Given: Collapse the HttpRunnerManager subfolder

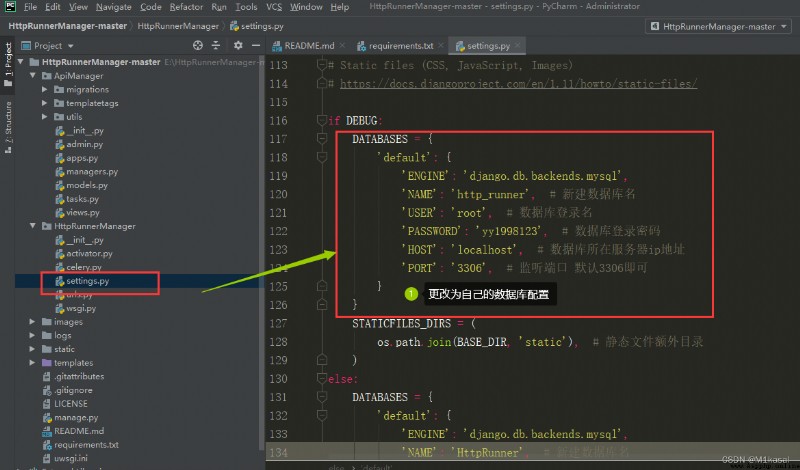Looking at the screenshot, I should [33, 226].
